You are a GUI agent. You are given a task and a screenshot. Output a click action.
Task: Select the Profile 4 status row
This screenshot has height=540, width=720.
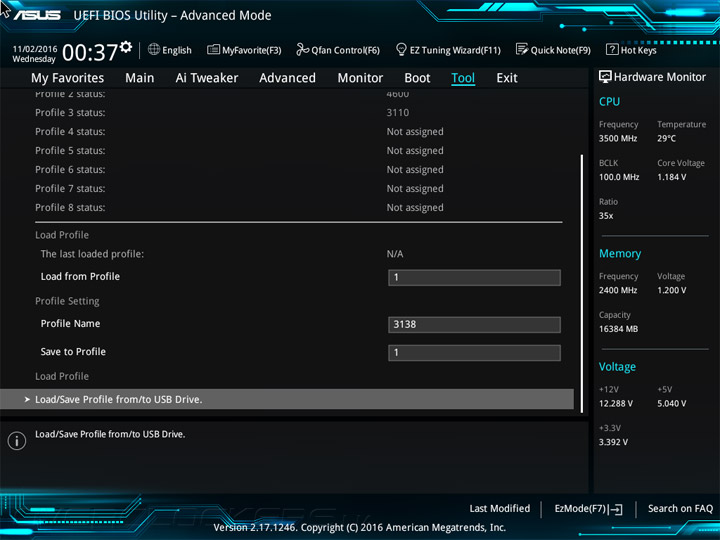tap(298, 131)
